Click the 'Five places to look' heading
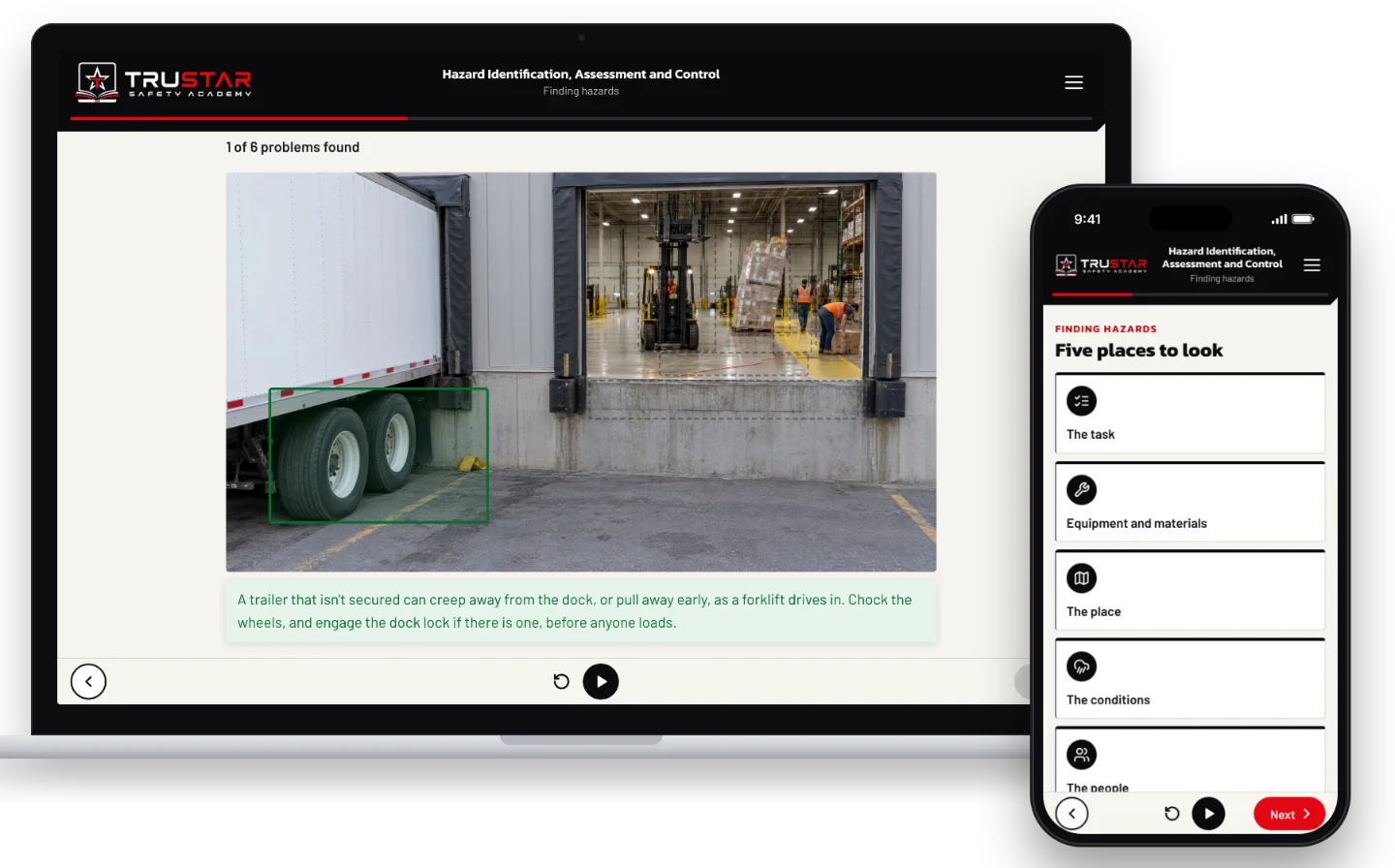1395x868 pixels. click(1138, 351)
